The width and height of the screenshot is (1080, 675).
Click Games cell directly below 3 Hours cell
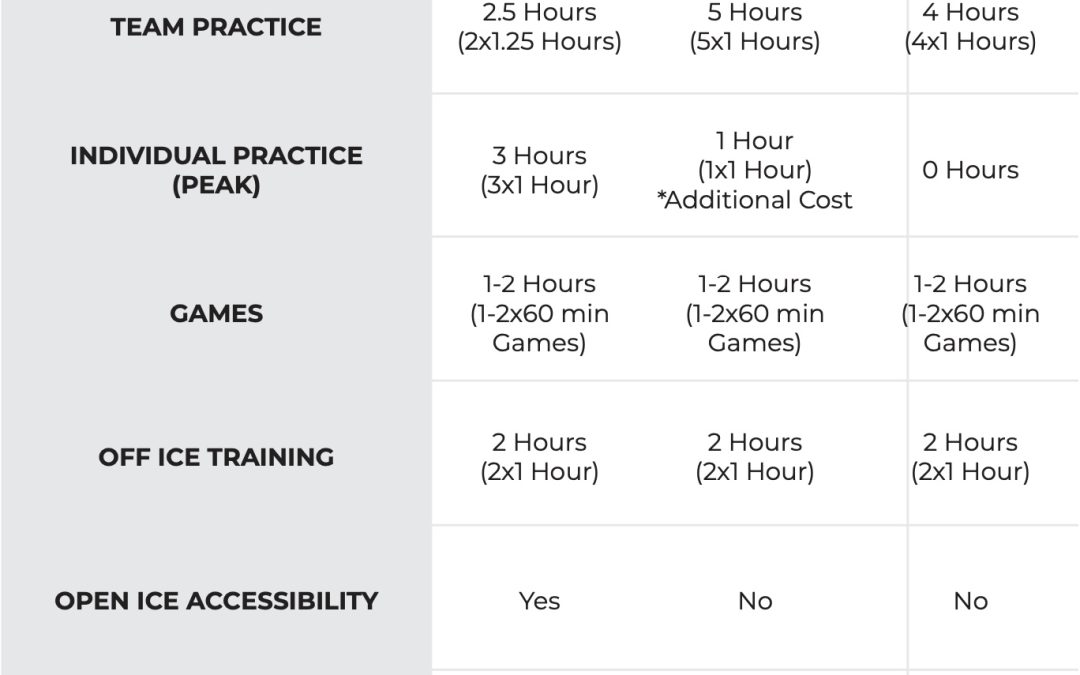coord(539,313)
